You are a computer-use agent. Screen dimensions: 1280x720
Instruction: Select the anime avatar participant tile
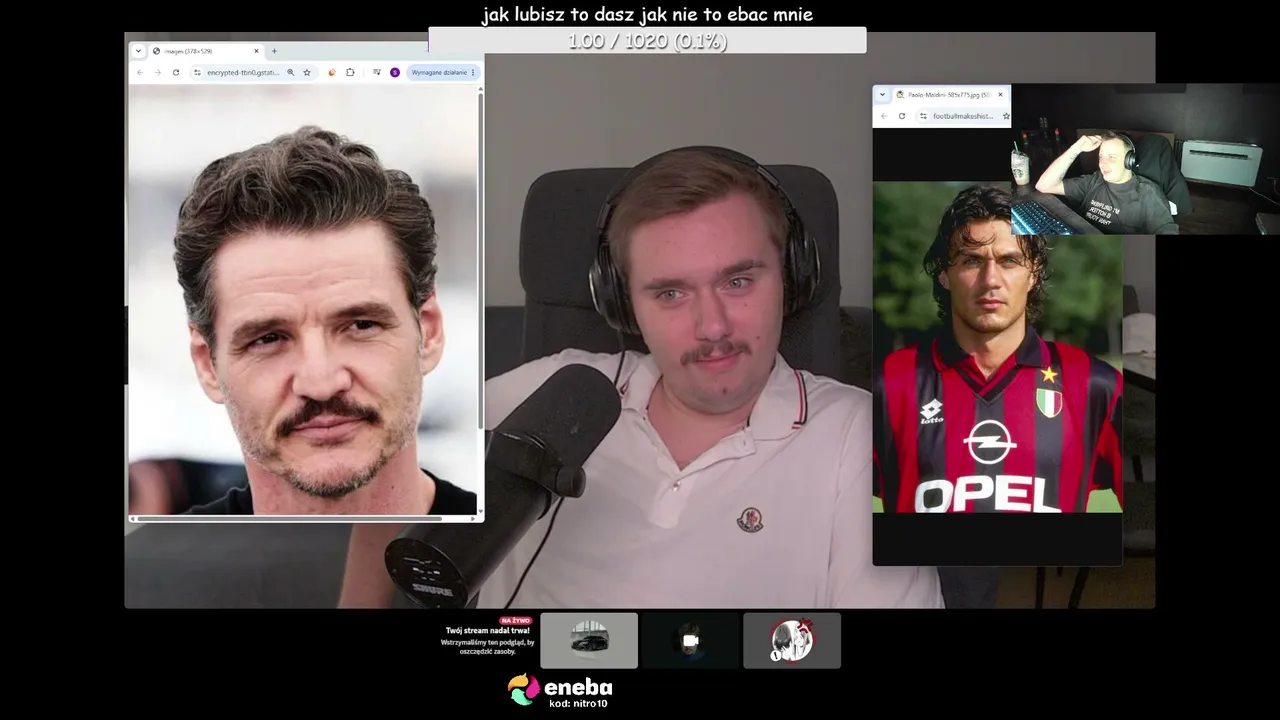tap(792, 640)
